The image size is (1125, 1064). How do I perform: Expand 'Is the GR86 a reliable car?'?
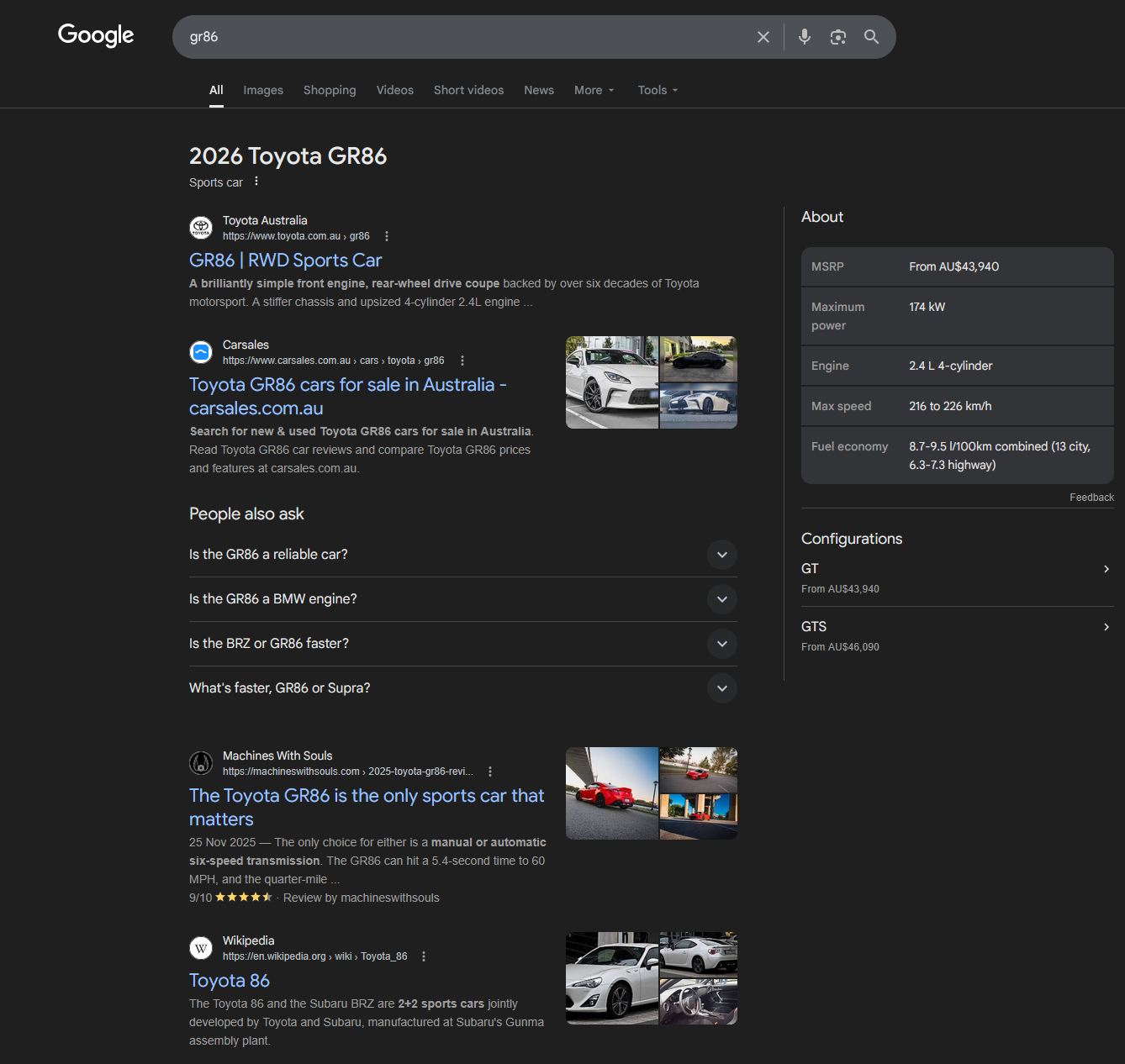coord(463,555)
